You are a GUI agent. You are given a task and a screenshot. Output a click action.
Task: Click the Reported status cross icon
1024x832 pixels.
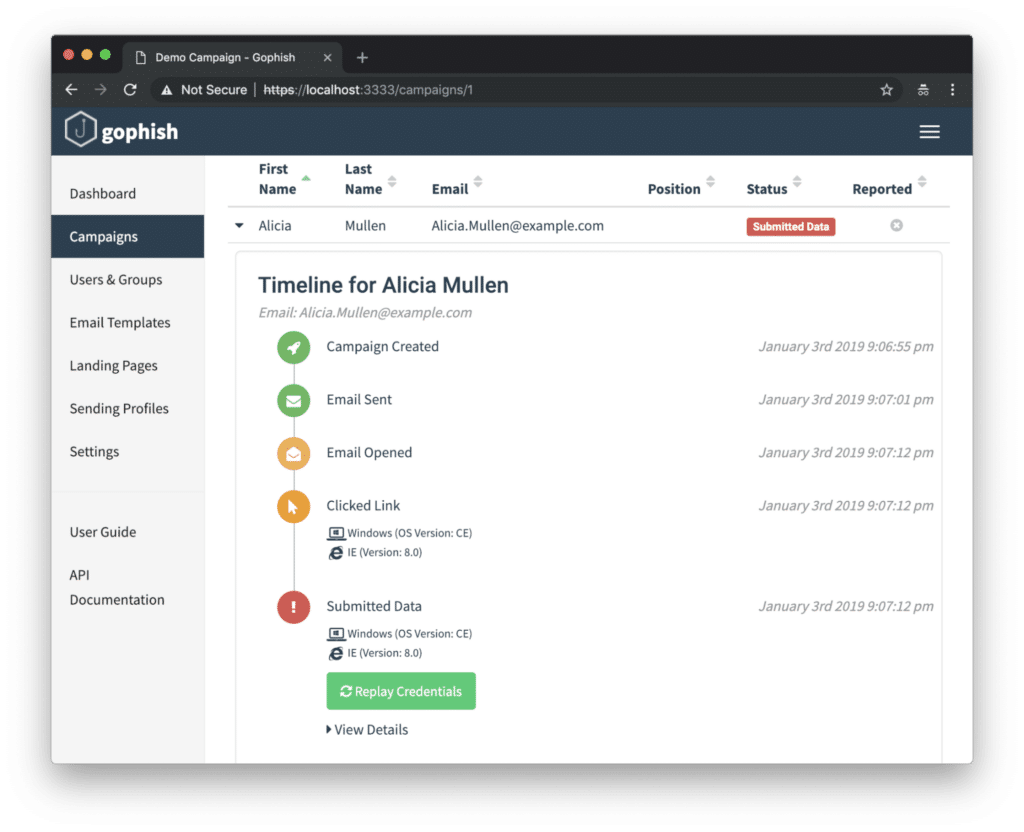(x=896, y=226)
